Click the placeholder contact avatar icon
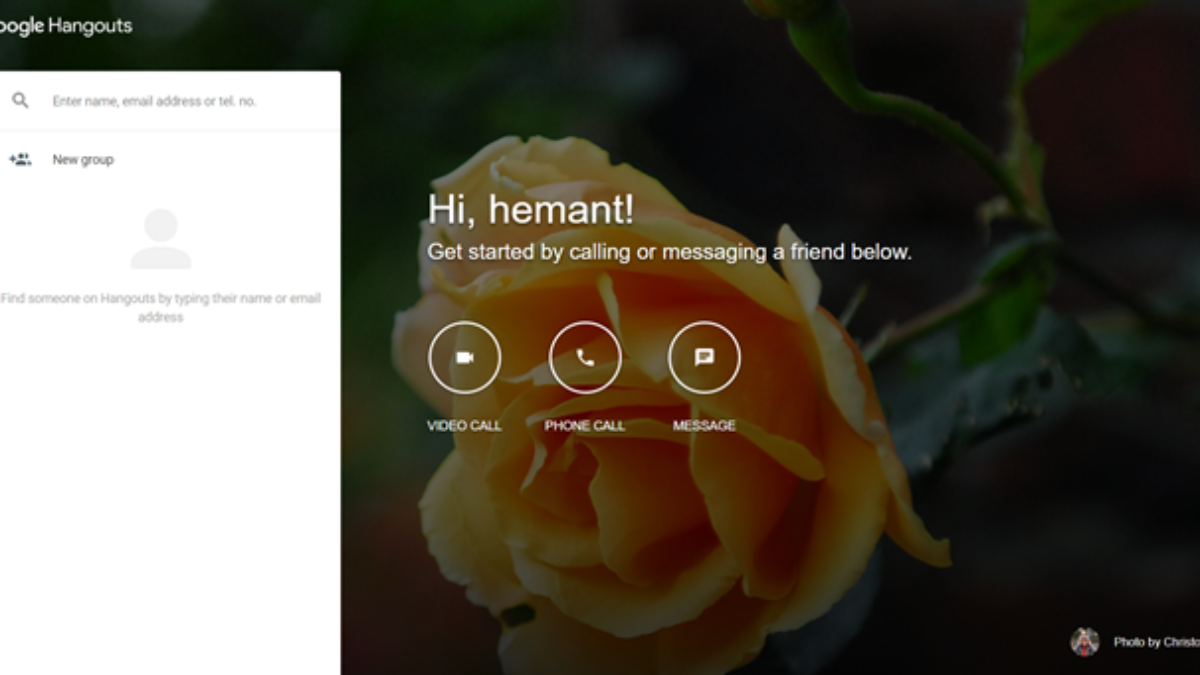 click(x=160, y=239)
